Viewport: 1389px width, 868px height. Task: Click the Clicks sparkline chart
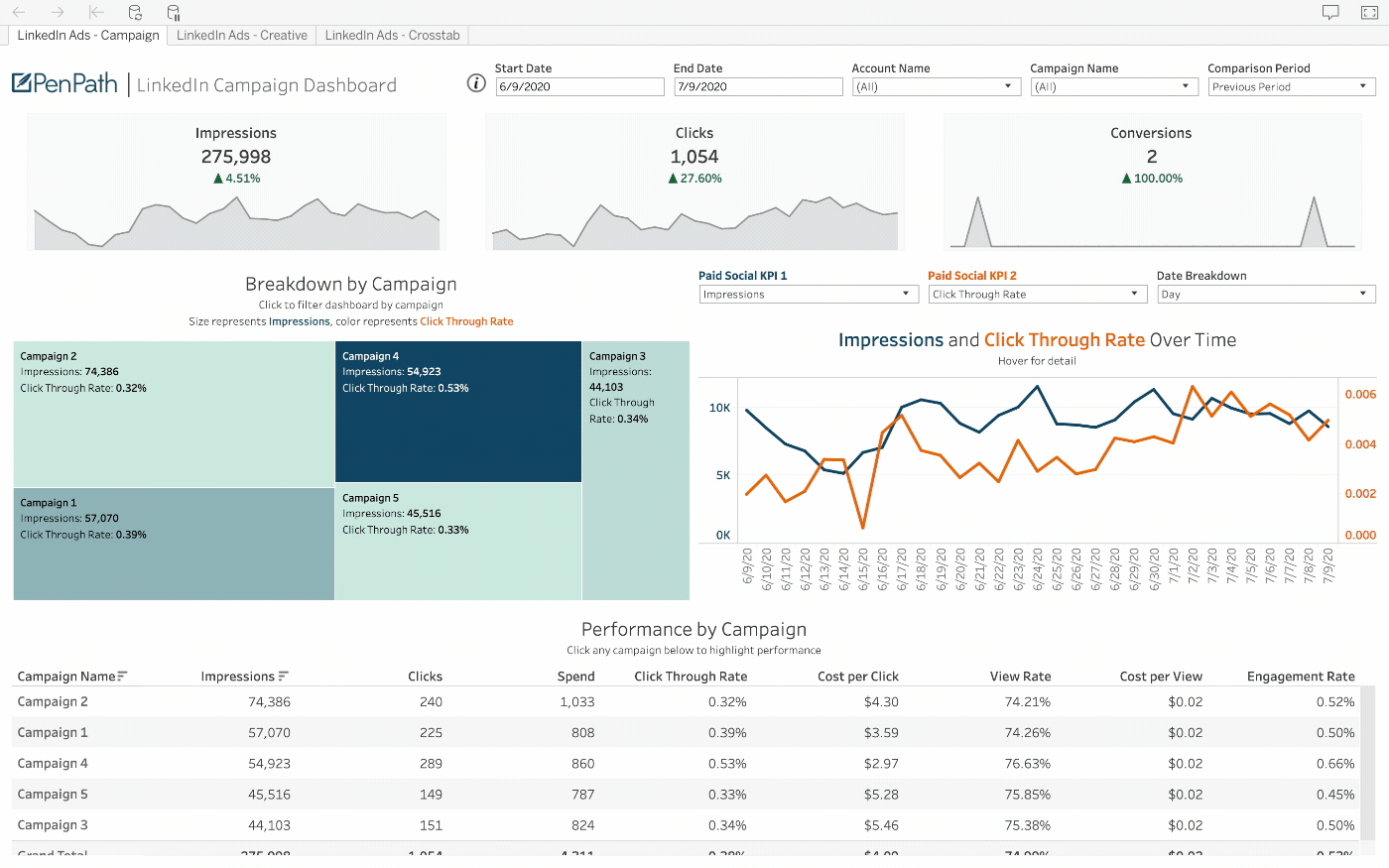click(694, 223)
